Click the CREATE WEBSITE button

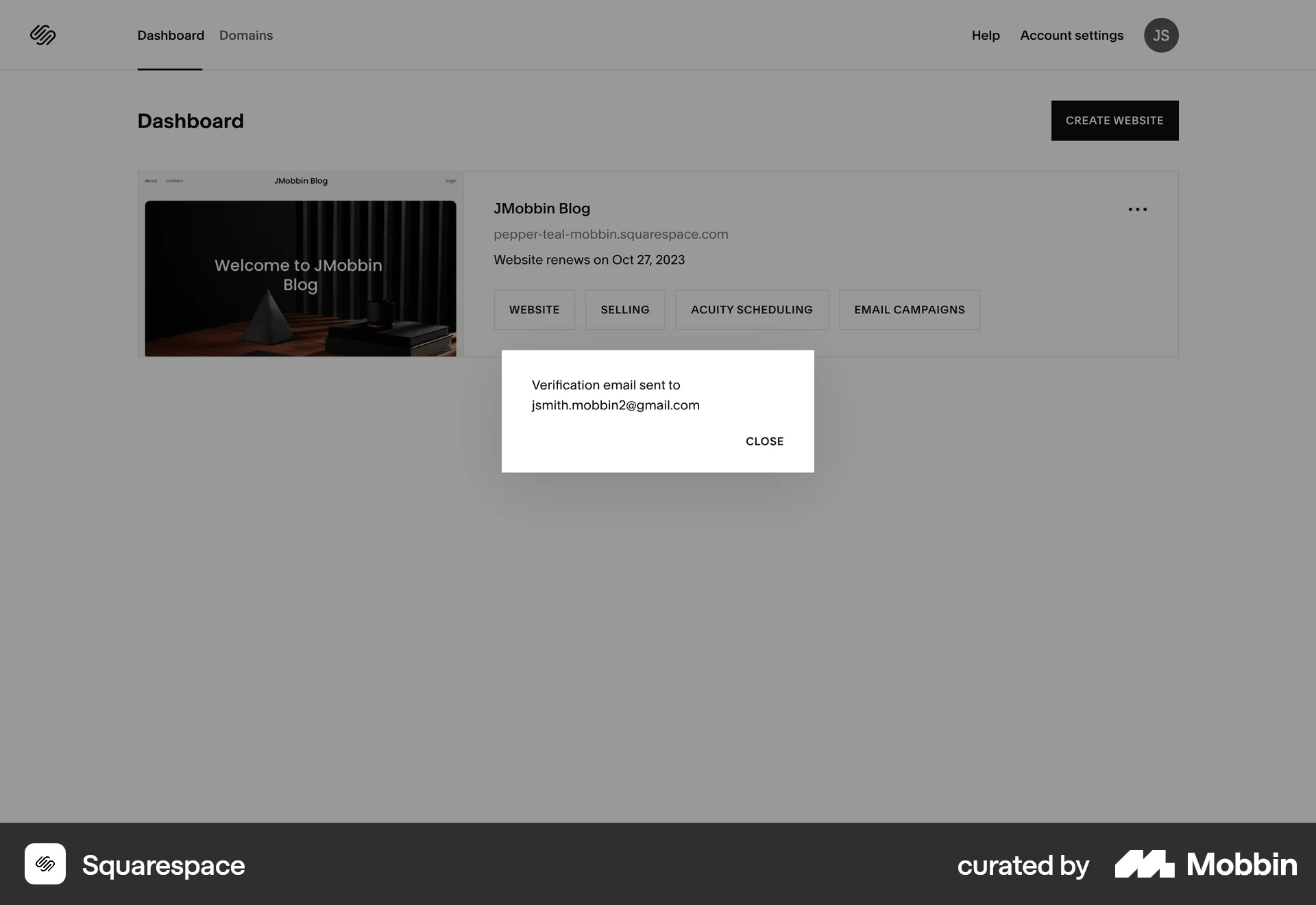point(1114,121)
